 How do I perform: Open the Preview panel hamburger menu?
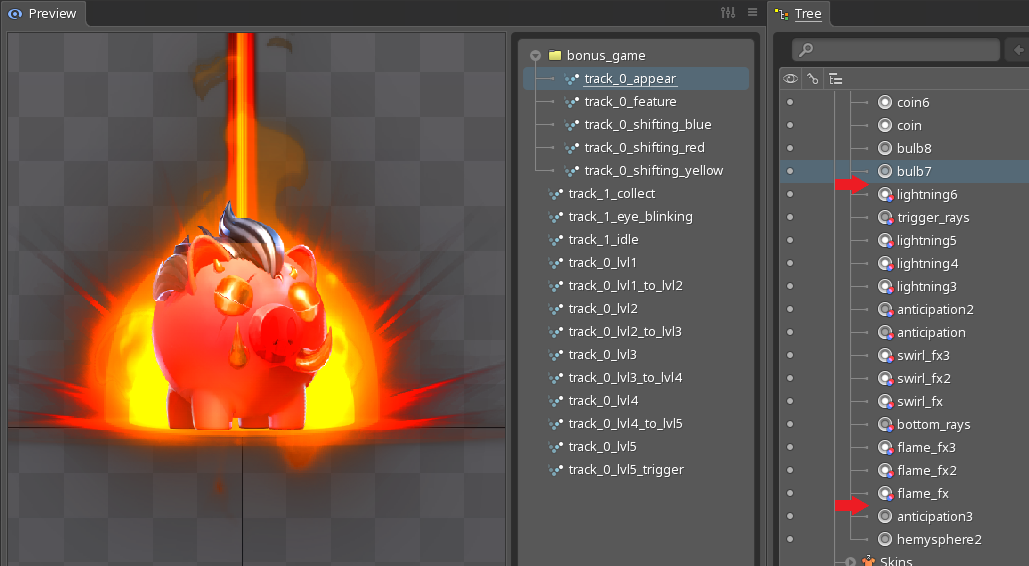click(752, 13)
